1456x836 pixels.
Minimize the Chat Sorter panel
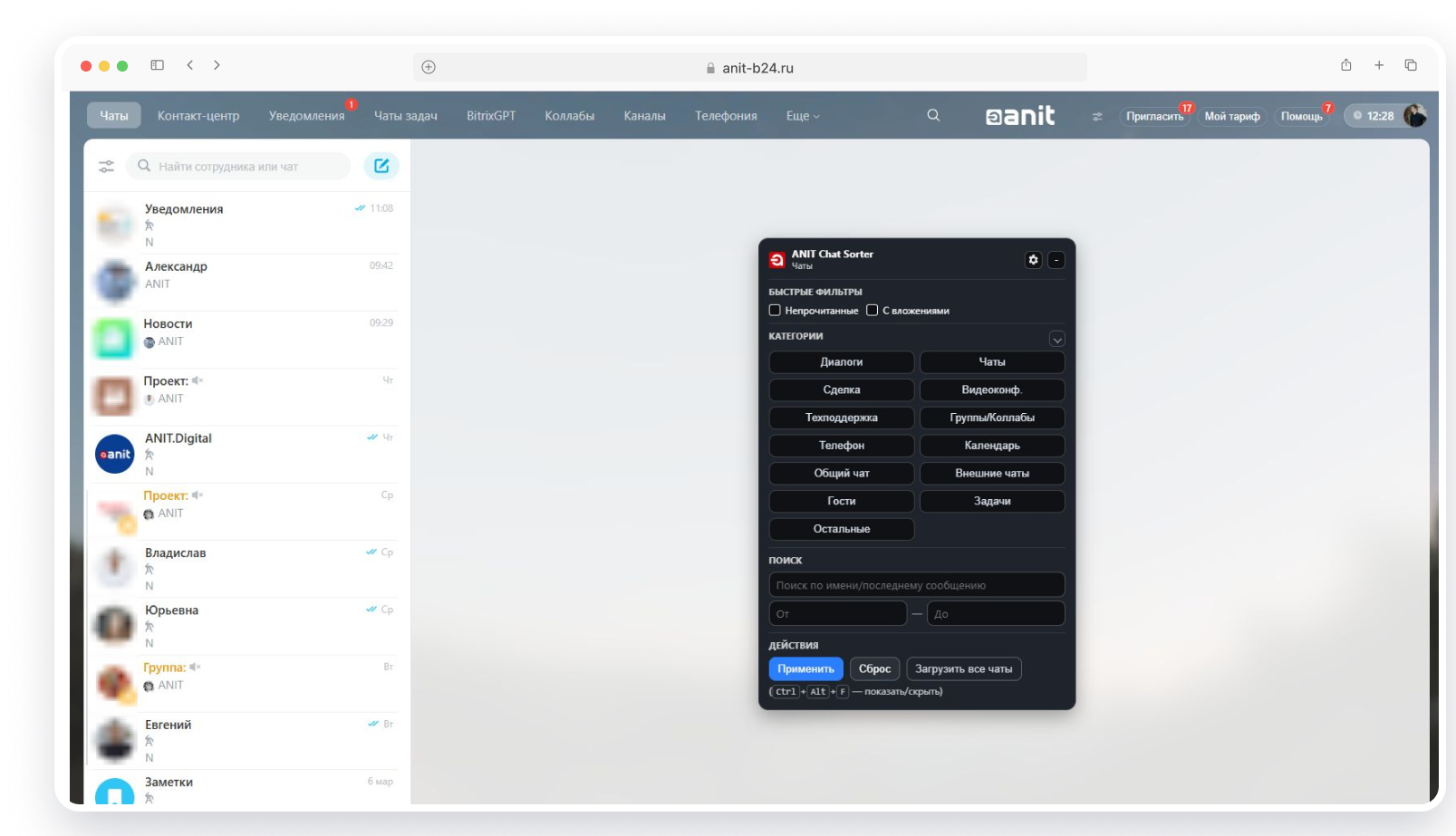pos(1056,260)
